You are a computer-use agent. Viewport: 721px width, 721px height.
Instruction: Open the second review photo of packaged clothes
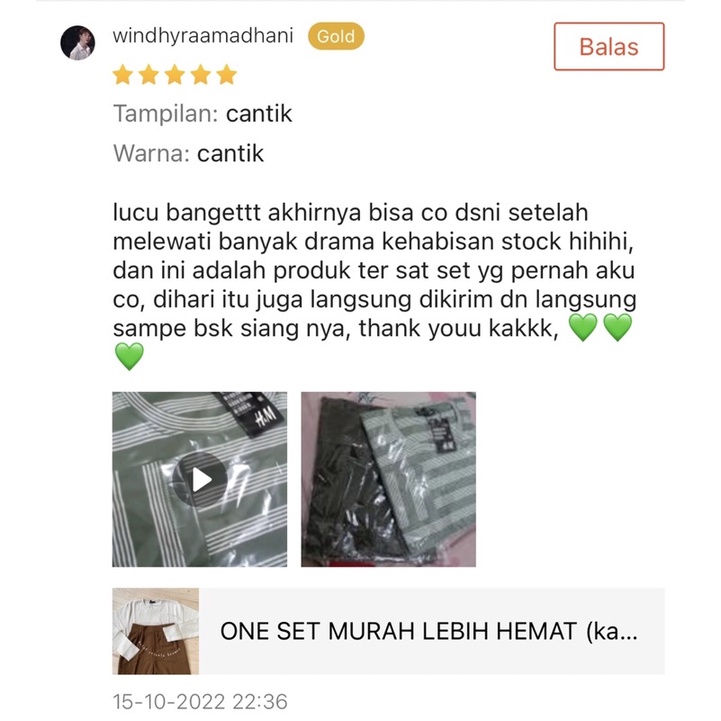click(x=389, y=479)
